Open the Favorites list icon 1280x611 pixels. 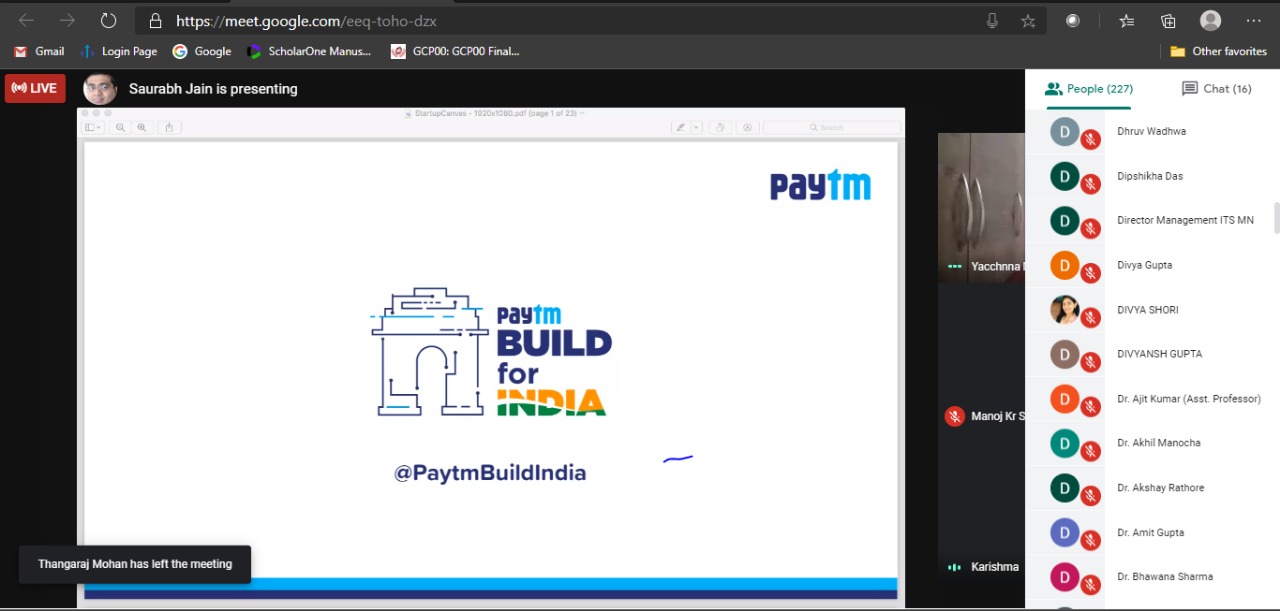(x=1127, y=20)
